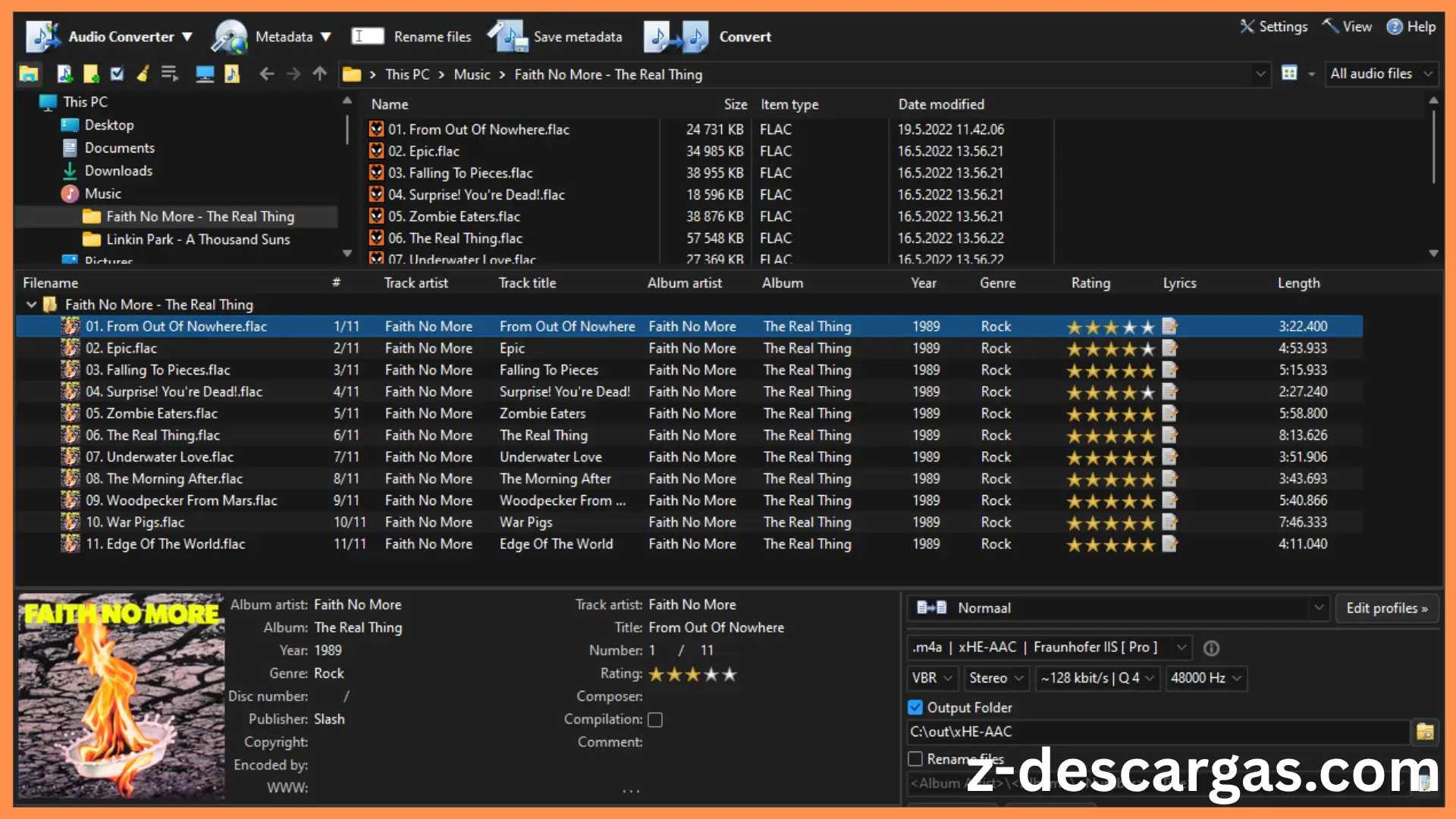Open the Normaal profile dropdown
The image size is (1456, 819).
[1319, 607]
